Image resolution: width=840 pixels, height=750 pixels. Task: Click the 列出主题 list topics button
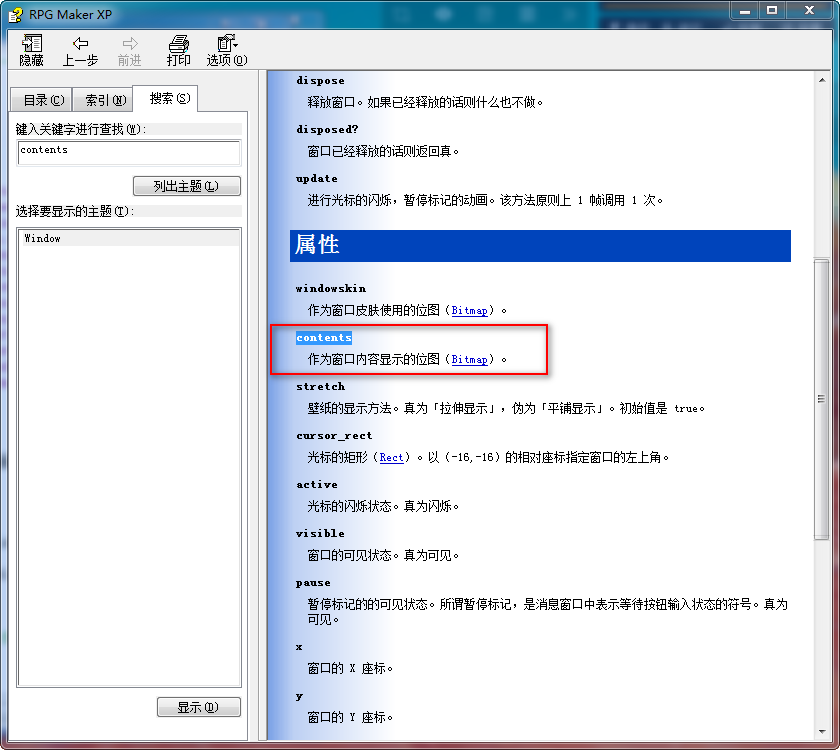[x=186, y=186]
